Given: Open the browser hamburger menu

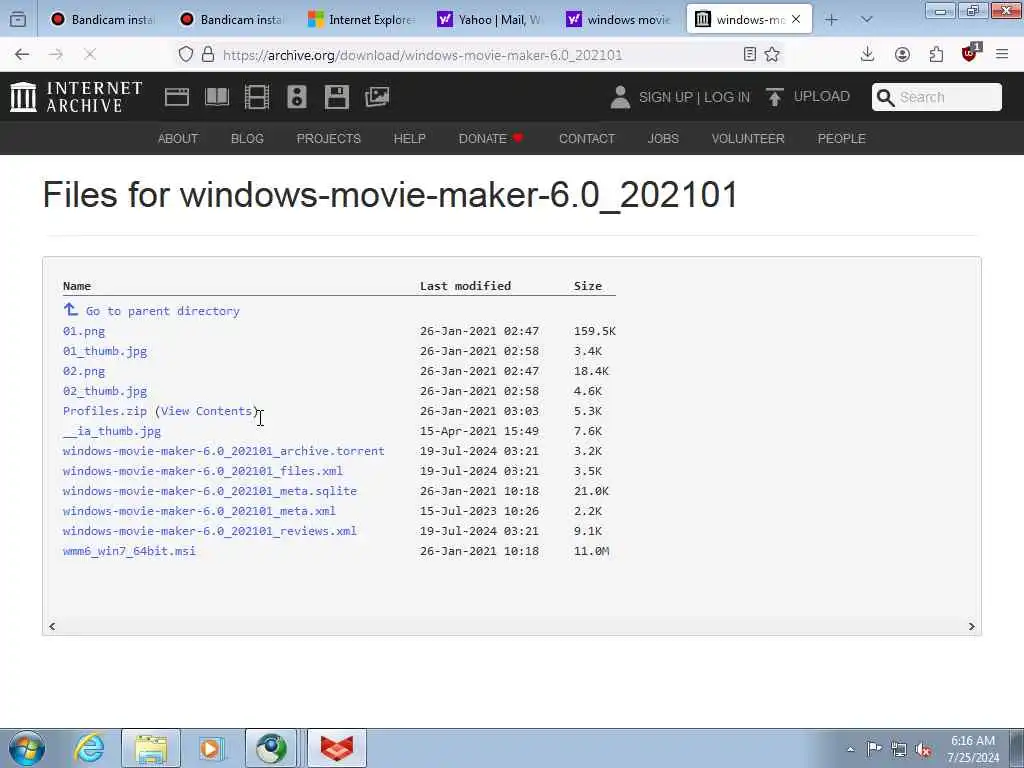Looking at the screenshot, I should pos(1002,55).
